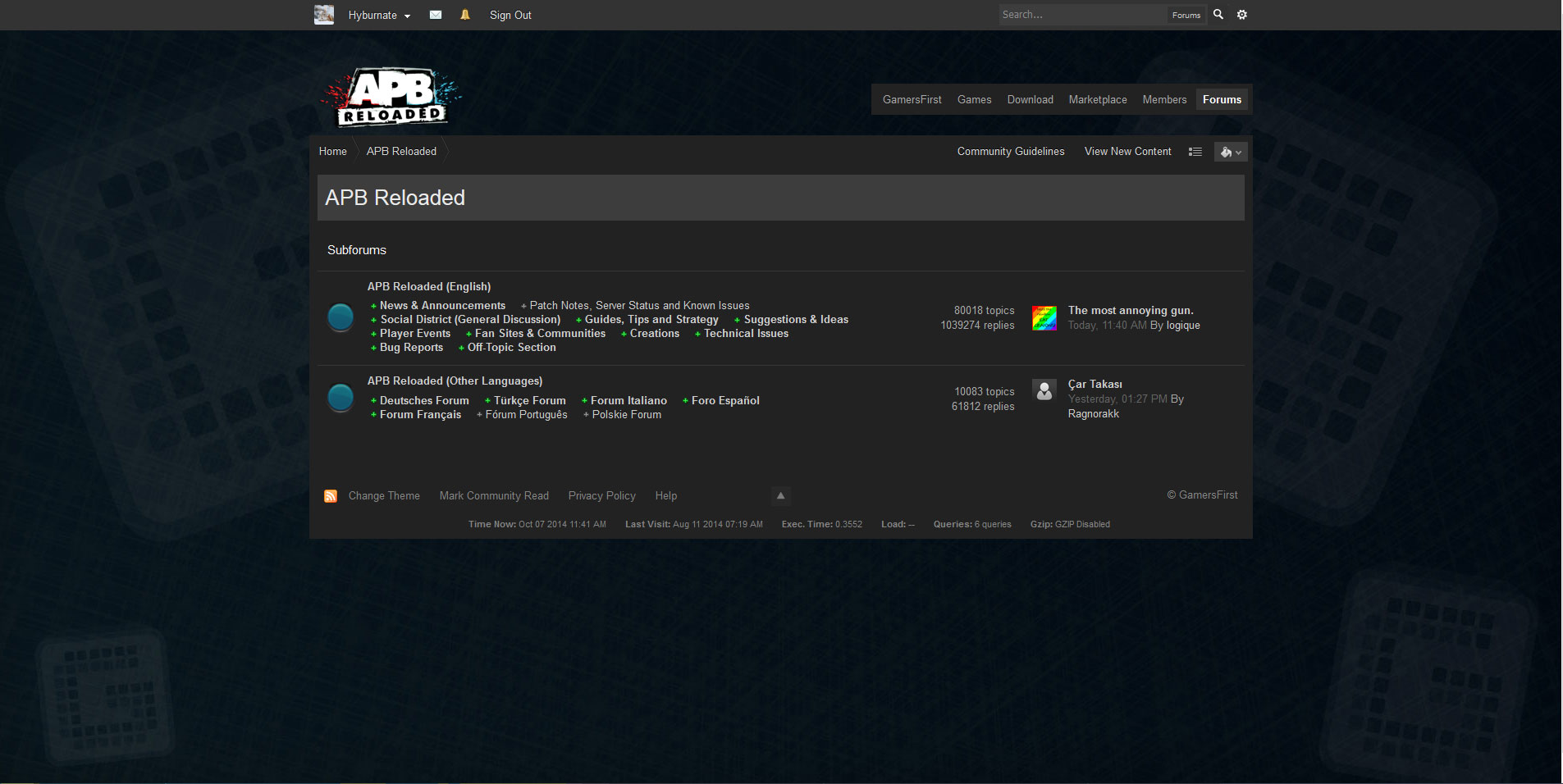Click the Sign Out link
1563x784 pixels.
(x=510, y=16)
